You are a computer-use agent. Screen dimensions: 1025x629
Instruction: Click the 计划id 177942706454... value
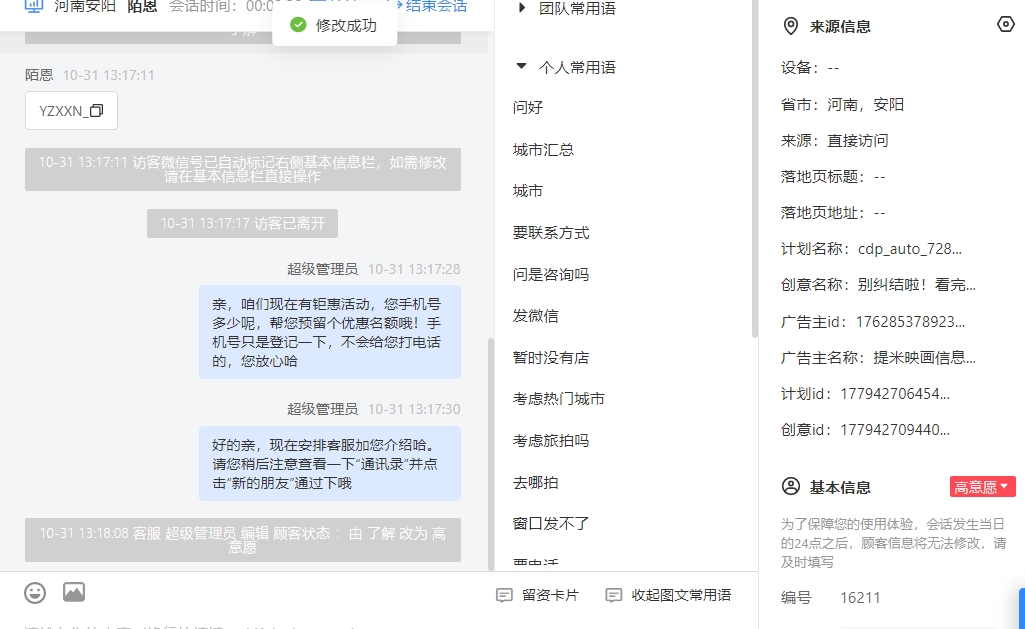coord(895,394)
